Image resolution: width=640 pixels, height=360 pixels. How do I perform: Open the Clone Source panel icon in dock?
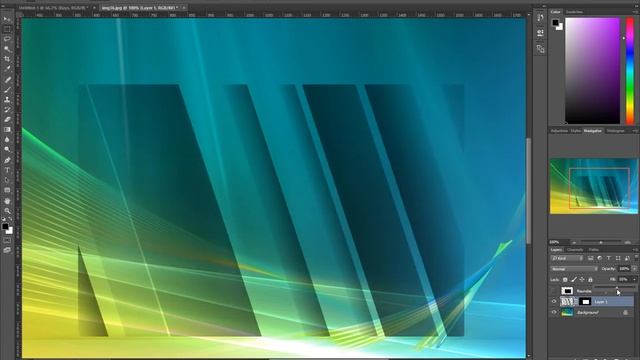click(x=540, y=49)
